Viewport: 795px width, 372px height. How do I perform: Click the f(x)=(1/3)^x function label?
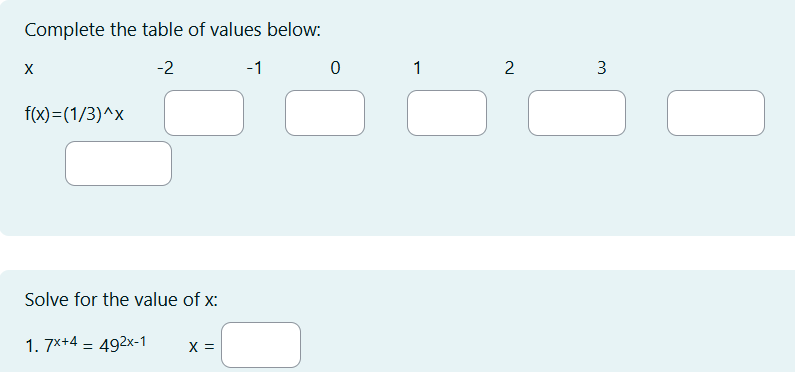[x=74, y=115]
